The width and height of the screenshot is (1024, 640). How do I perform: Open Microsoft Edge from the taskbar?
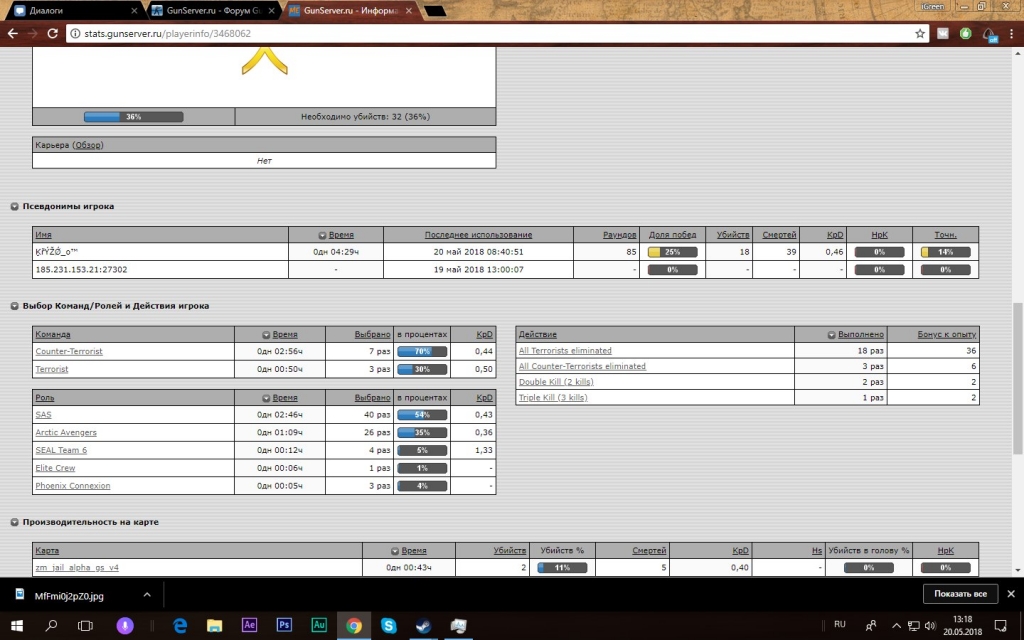click(180, 625)
